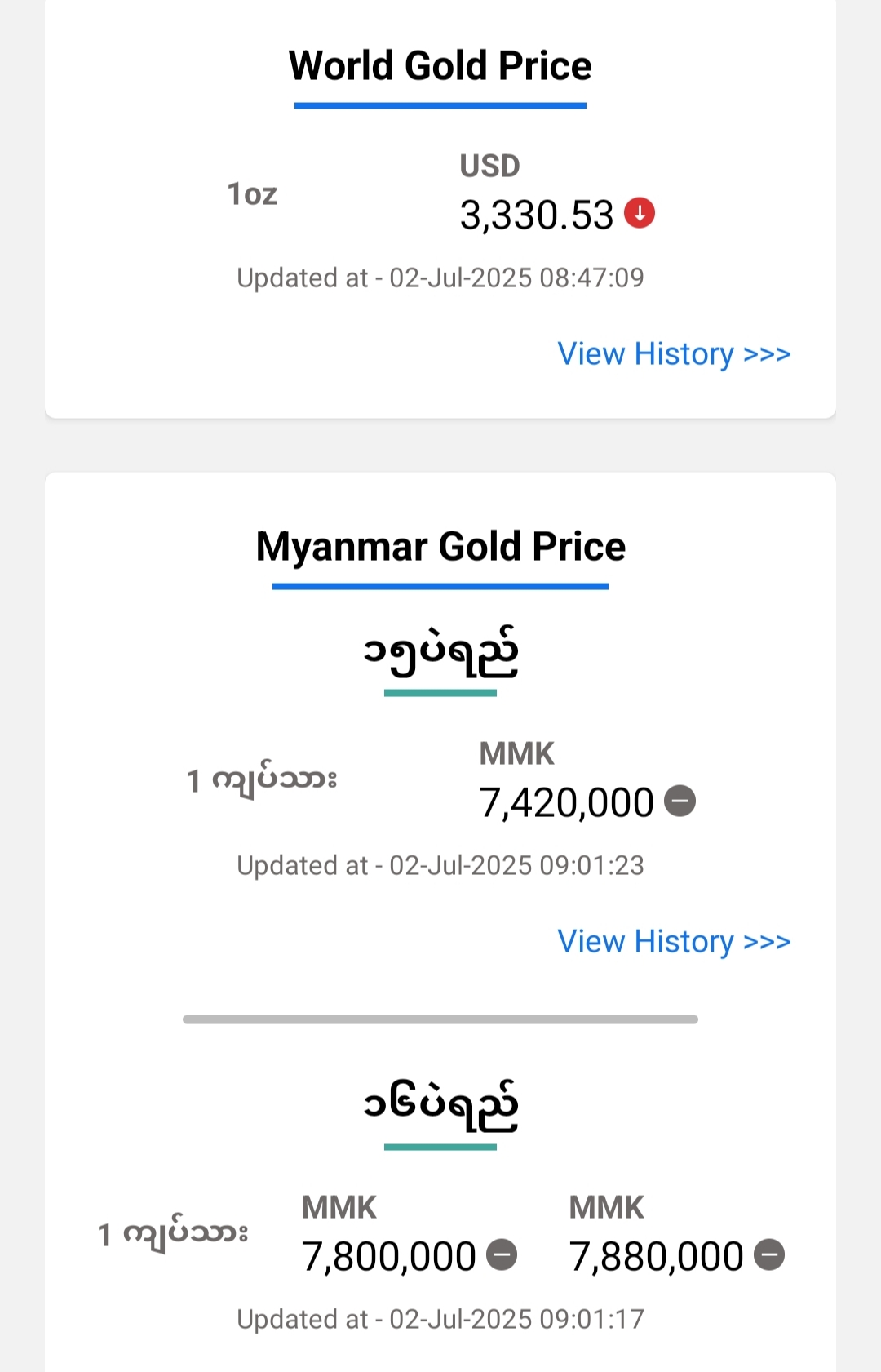Select the ၁၅ပဲရည် section title
This screenshot has width=881, height=1372.
(440, 653)
